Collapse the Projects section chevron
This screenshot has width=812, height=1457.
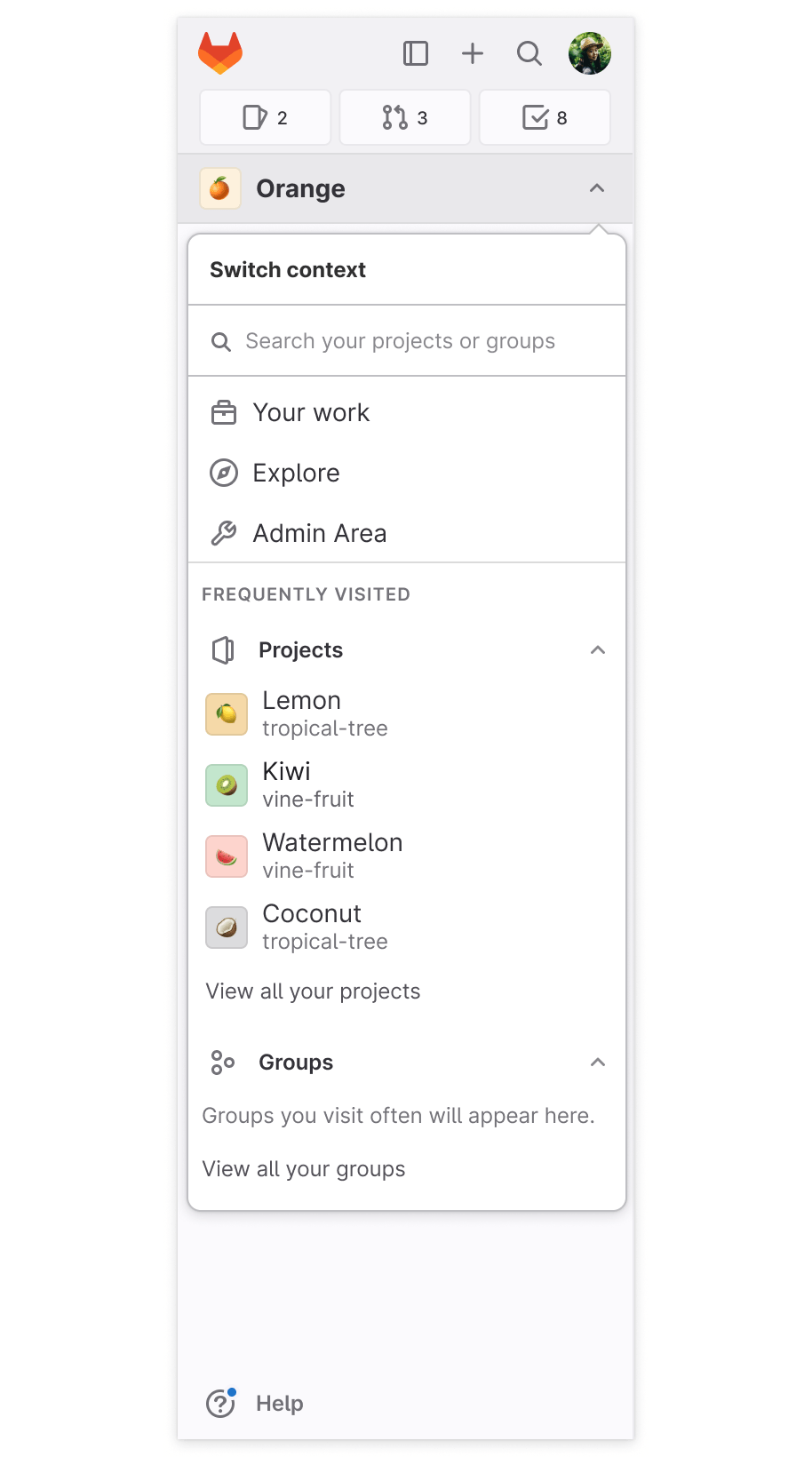[x=598, y=649]
